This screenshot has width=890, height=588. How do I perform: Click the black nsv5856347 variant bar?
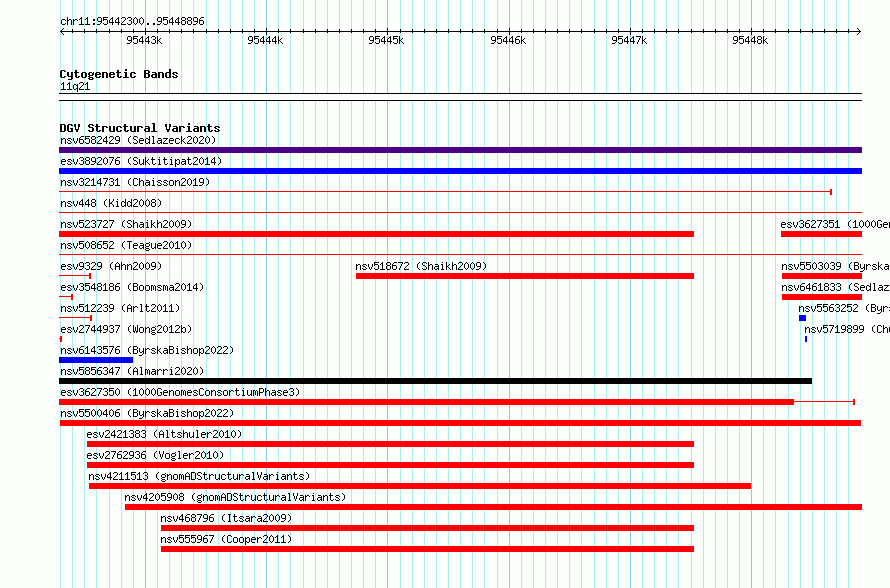[x=435, y=381]
